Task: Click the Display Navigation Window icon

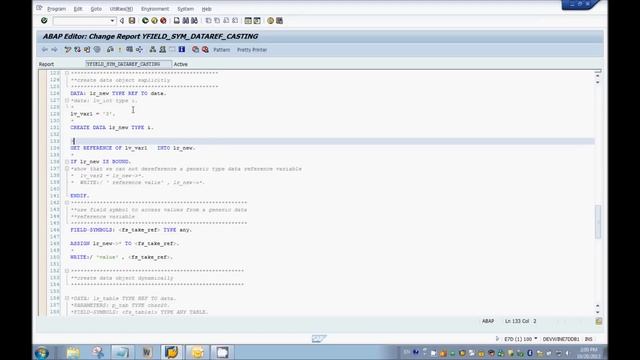Action: pyautogui.click(x=162, y=49)
